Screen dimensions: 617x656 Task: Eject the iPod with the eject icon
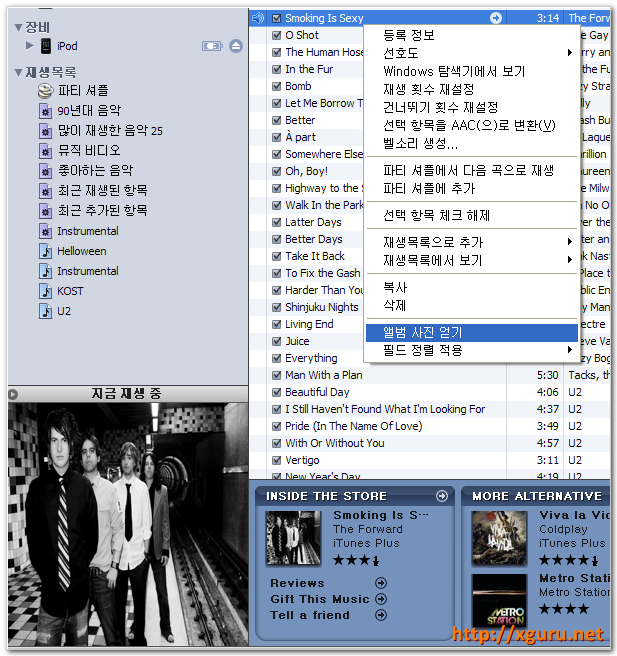coord(236,46)
